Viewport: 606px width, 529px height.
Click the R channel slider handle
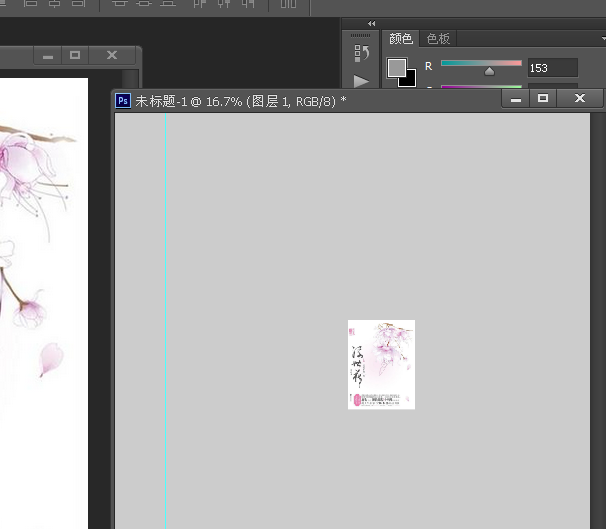click(x=489, y=72)
